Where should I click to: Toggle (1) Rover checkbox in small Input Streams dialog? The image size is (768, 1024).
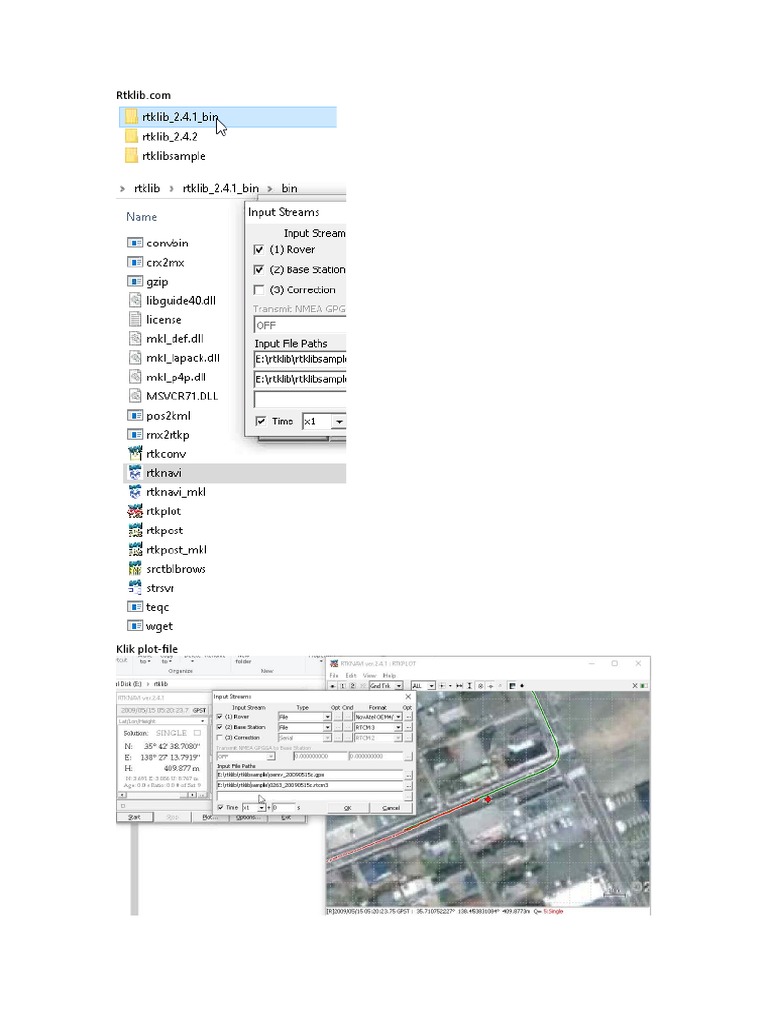click(x=219, y=716)
